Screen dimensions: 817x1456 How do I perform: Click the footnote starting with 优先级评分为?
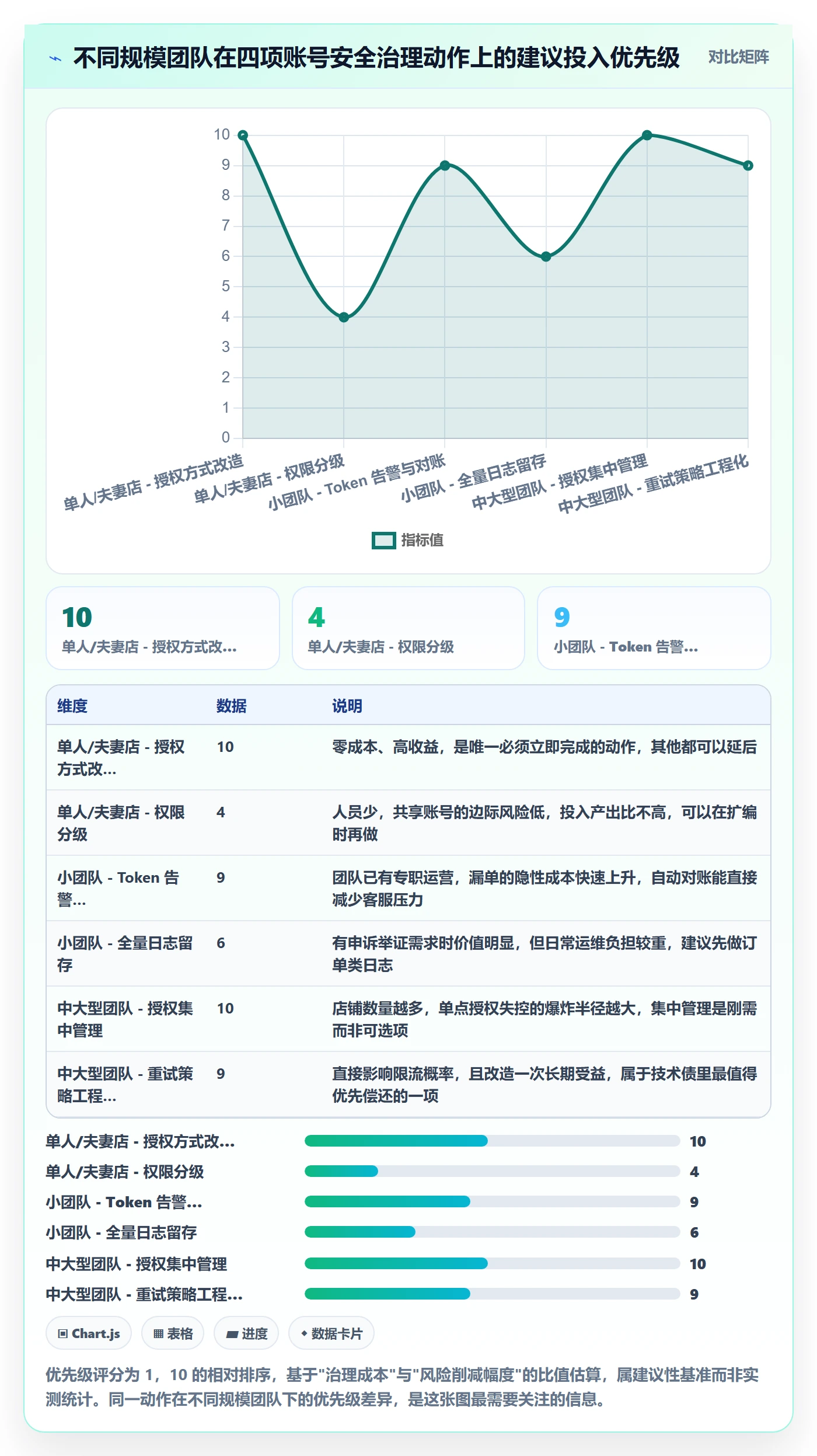tap(402, 1387)
